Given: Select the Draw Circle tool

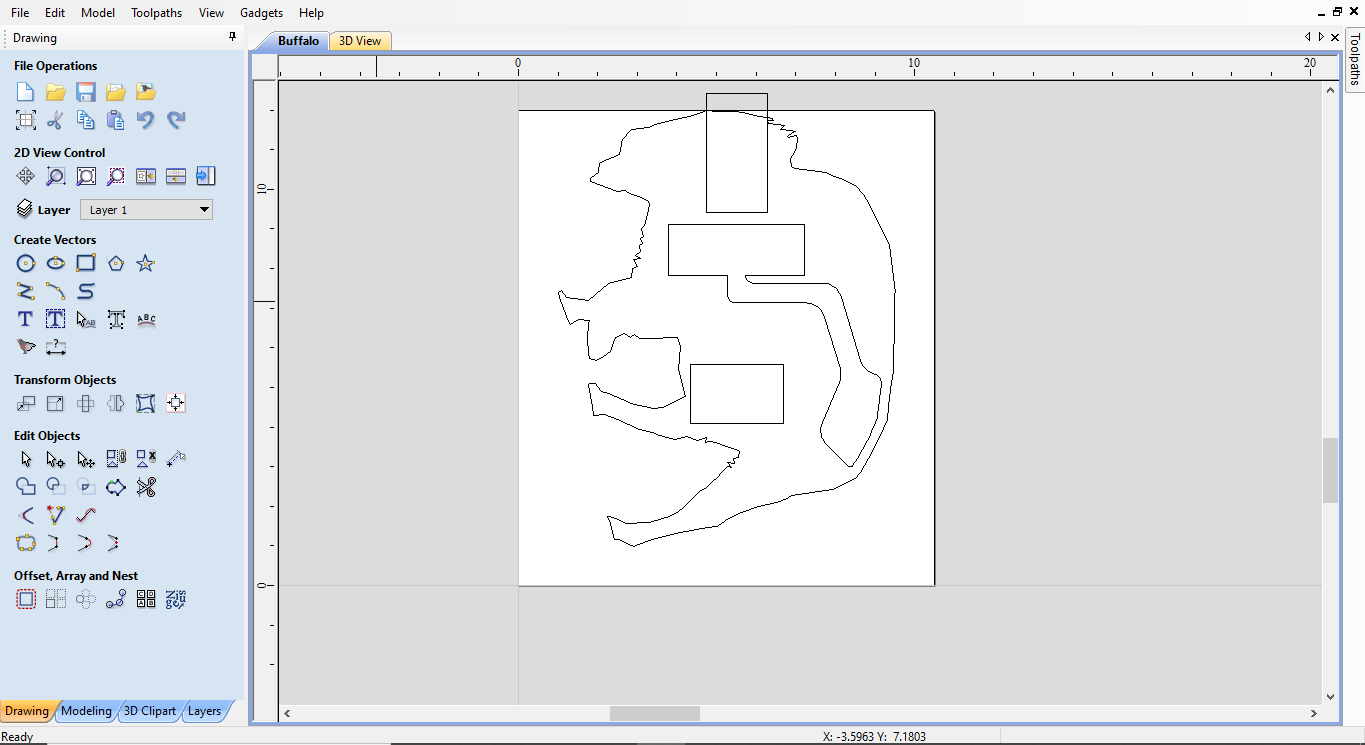Looking at the screenshot, I should point(26,263).
